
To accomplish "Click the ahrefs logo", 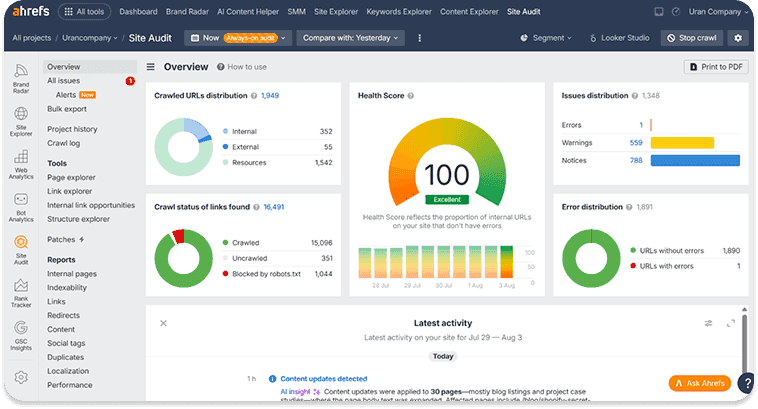I will 30,11.
